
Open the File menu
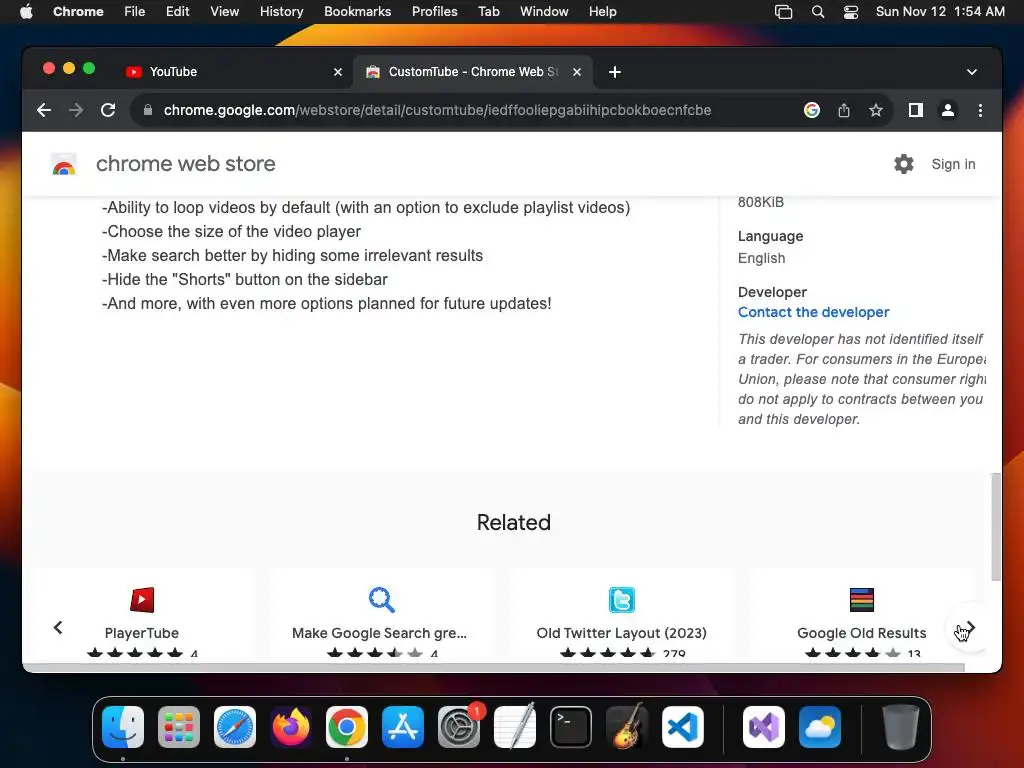(x=135, y=12)
